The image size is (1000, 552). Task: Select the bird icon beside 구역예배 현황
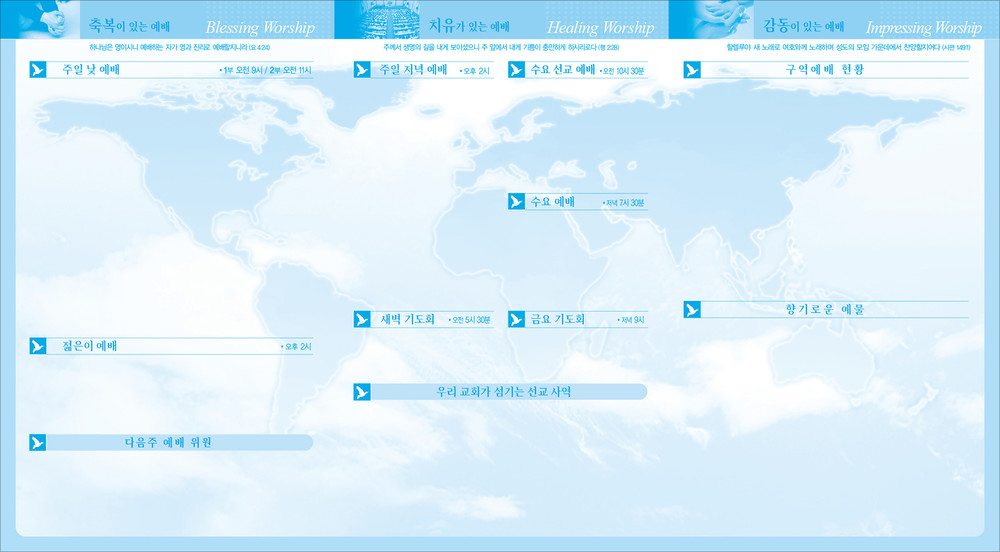(x=692, y=70)
